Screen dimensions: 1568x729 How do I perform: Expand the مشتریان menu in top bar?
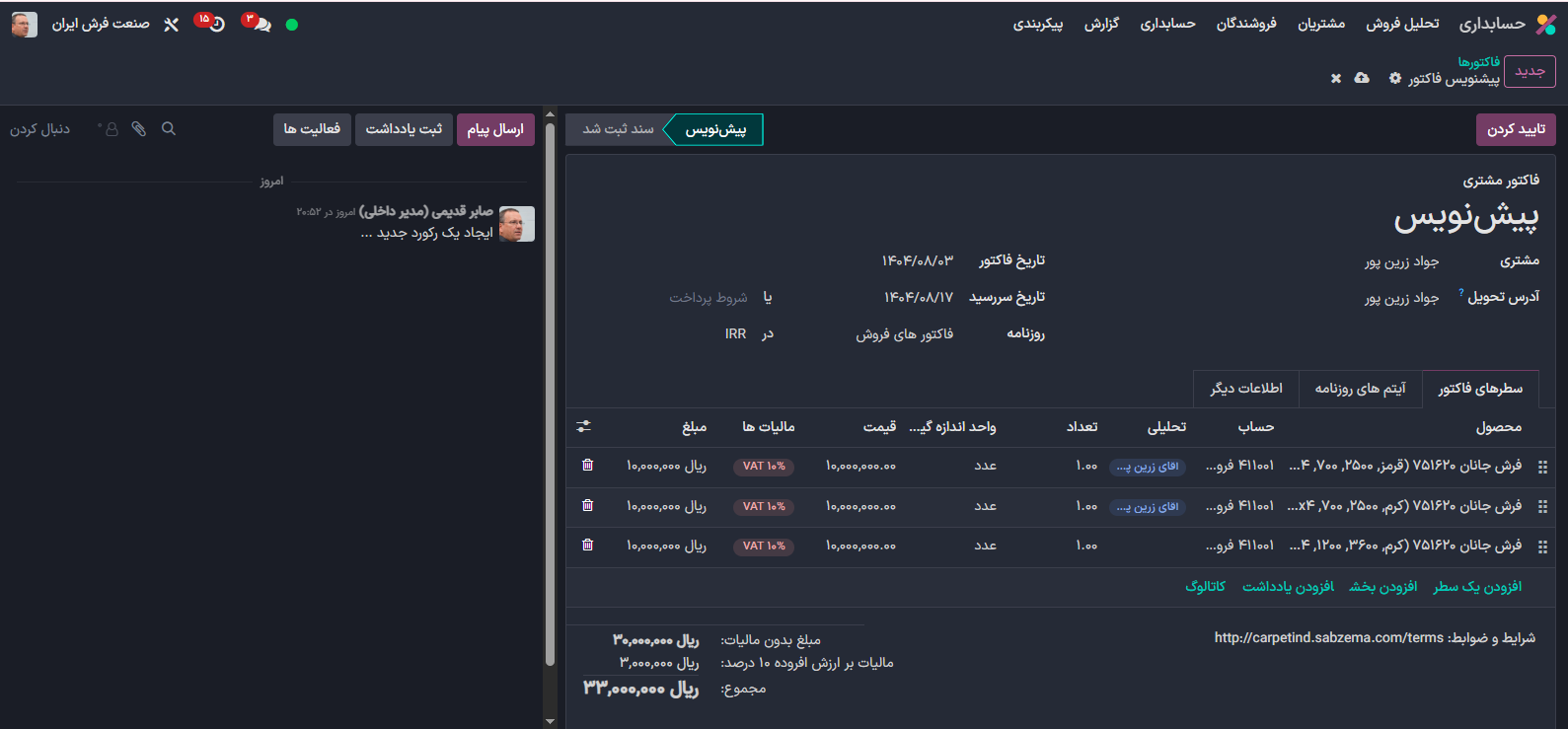pos(1320,24)
